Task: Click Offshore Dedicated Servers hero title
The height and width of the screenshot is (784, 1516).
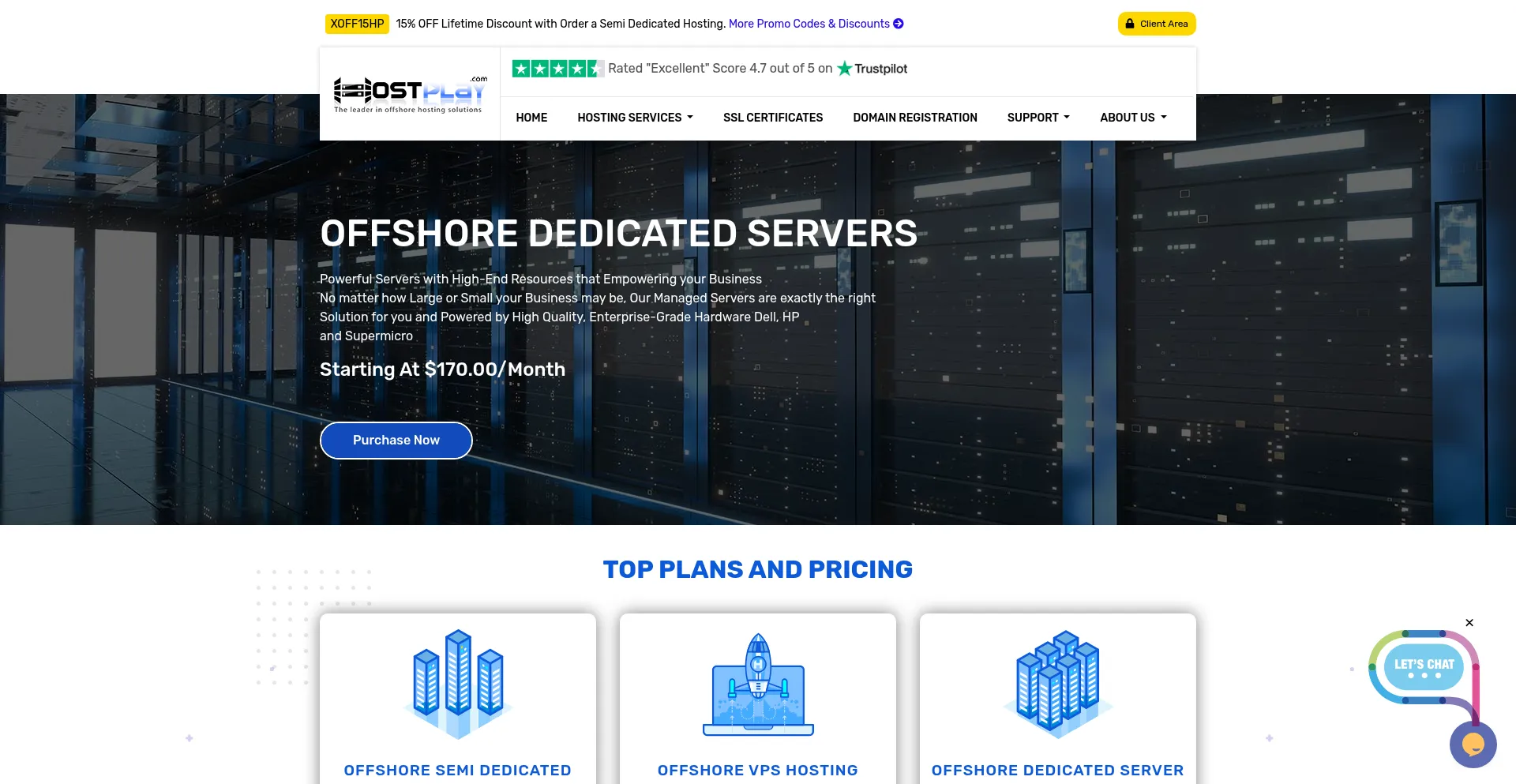Action: [x=619, y=234]
